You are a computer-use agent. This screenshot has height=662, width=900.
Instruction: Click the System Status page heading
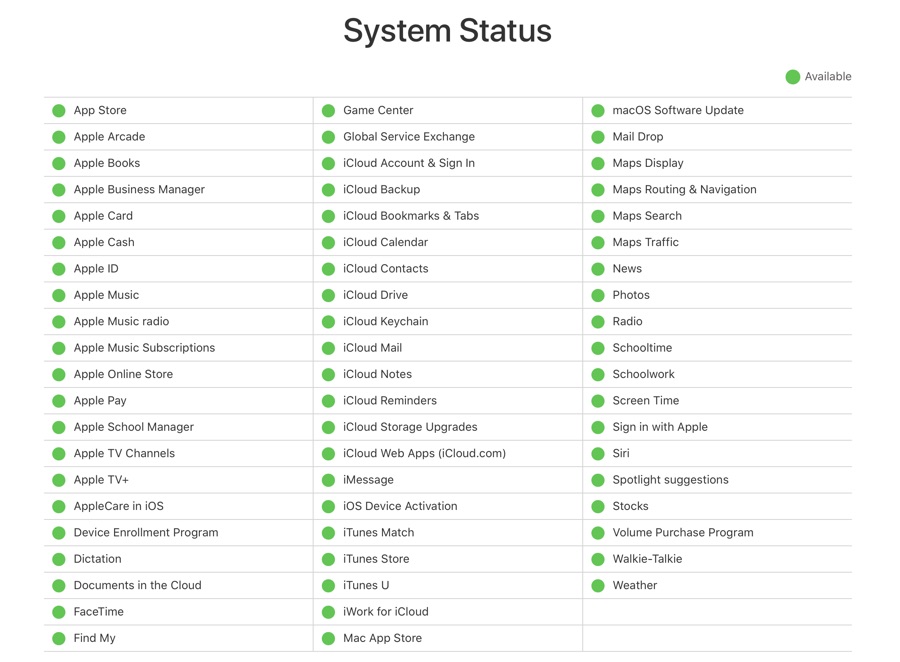(x=447, y=30)
